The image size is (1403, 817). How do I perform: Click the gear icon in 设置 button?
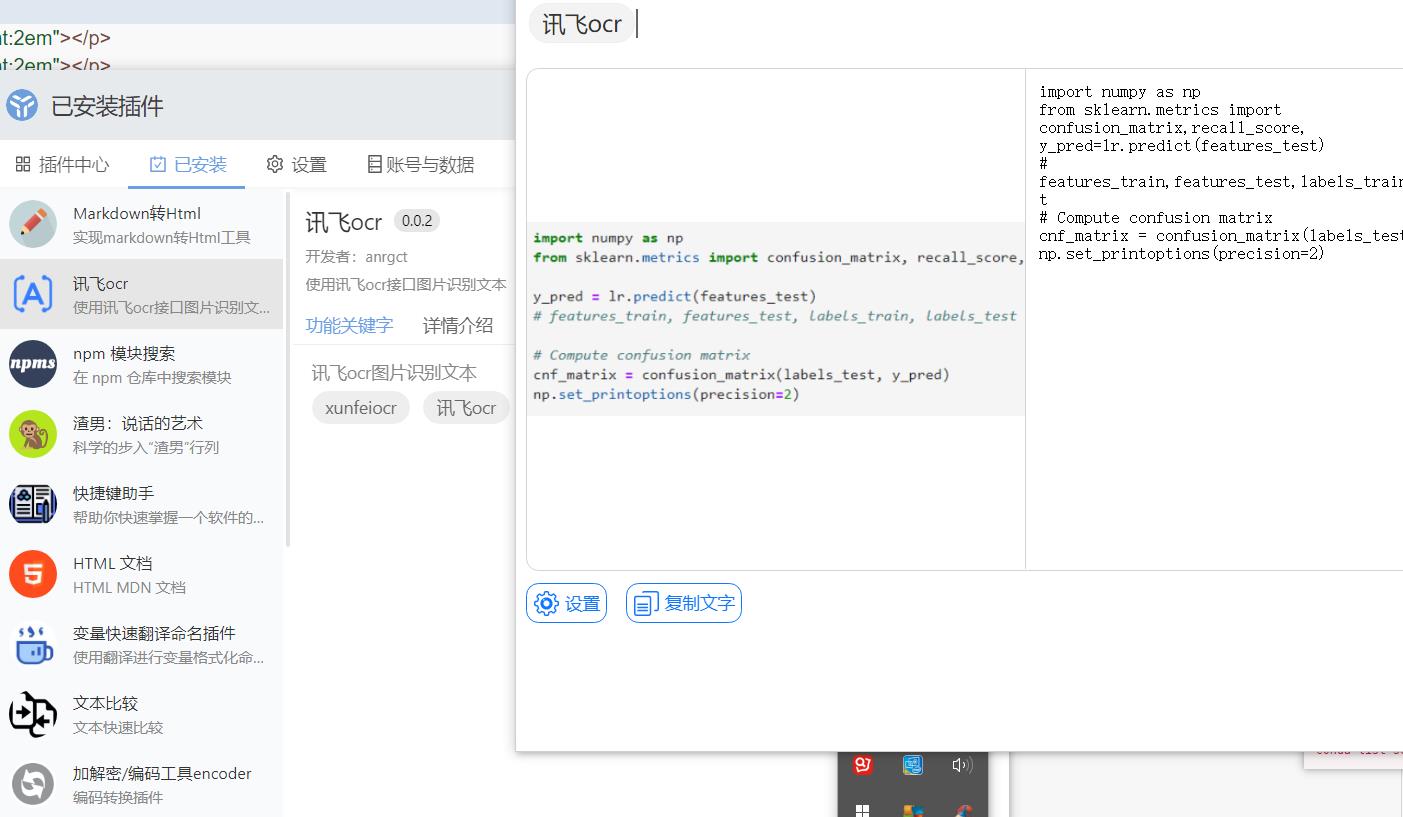546,603
